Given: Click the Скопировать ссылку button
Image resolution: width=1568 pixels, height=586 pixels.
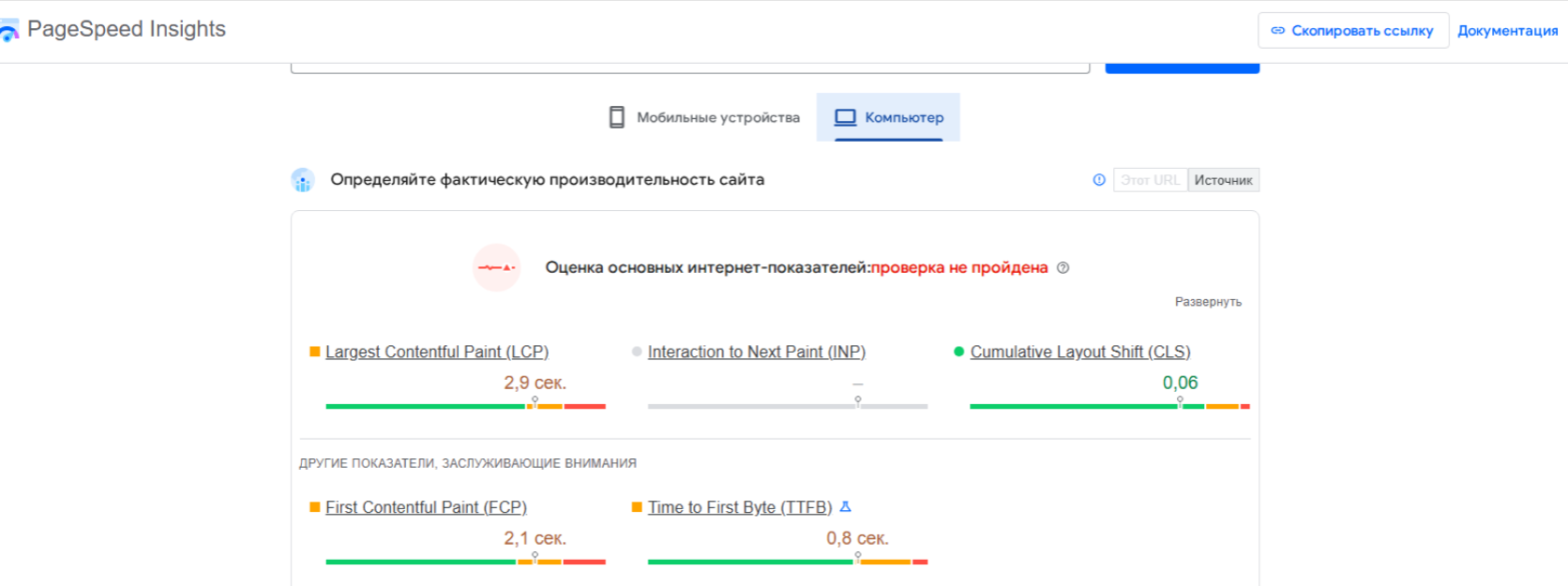Looking at the screenshot, I should point(1352,31).
